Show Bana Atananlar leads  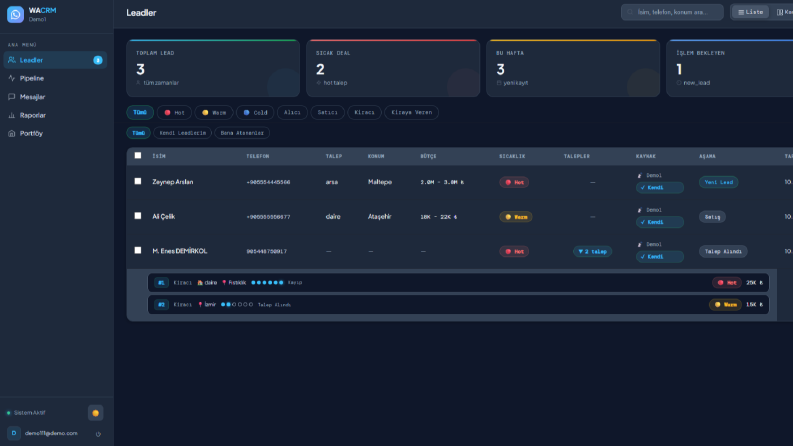[242, 133]
